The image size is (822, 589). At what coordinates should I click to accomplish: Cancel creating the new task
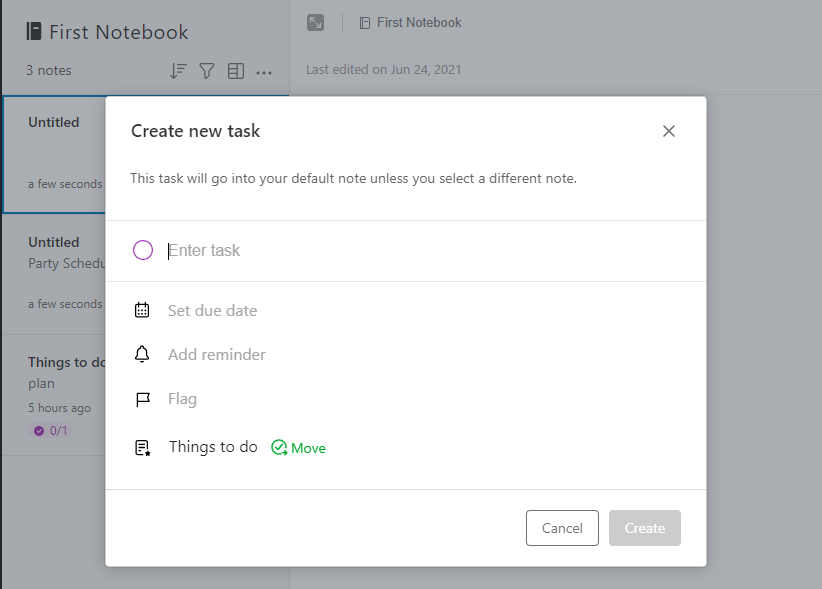(562, 528)
